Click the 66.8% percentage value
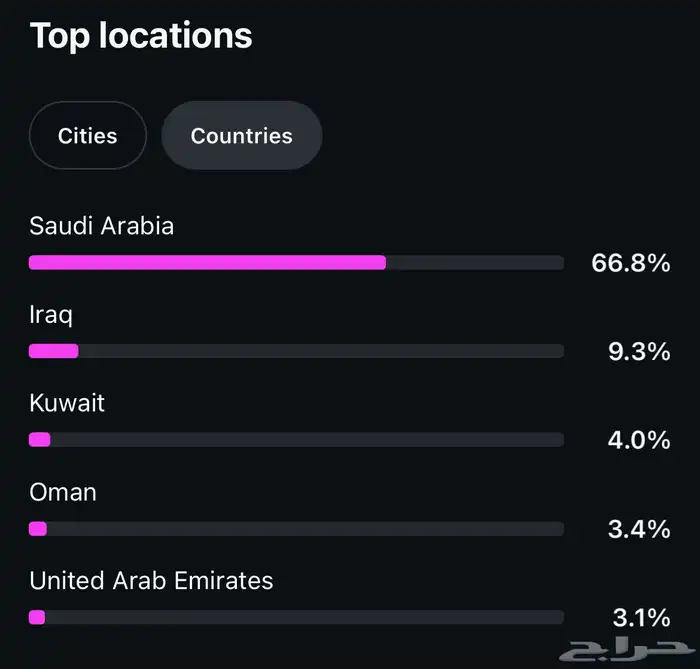700x669 pixels. coord(630,264)
